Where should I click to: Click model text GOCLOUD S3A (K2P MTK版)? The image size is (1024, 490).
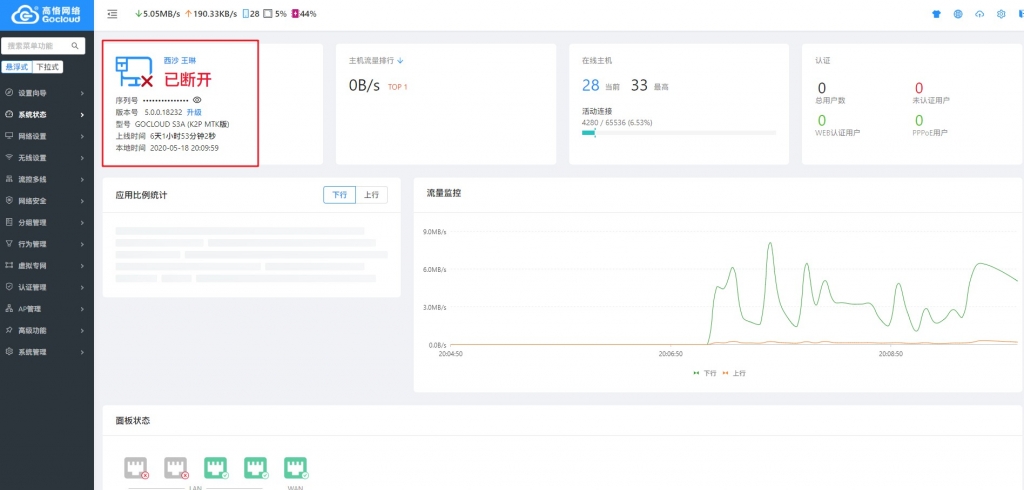click(x=182, y=124)
